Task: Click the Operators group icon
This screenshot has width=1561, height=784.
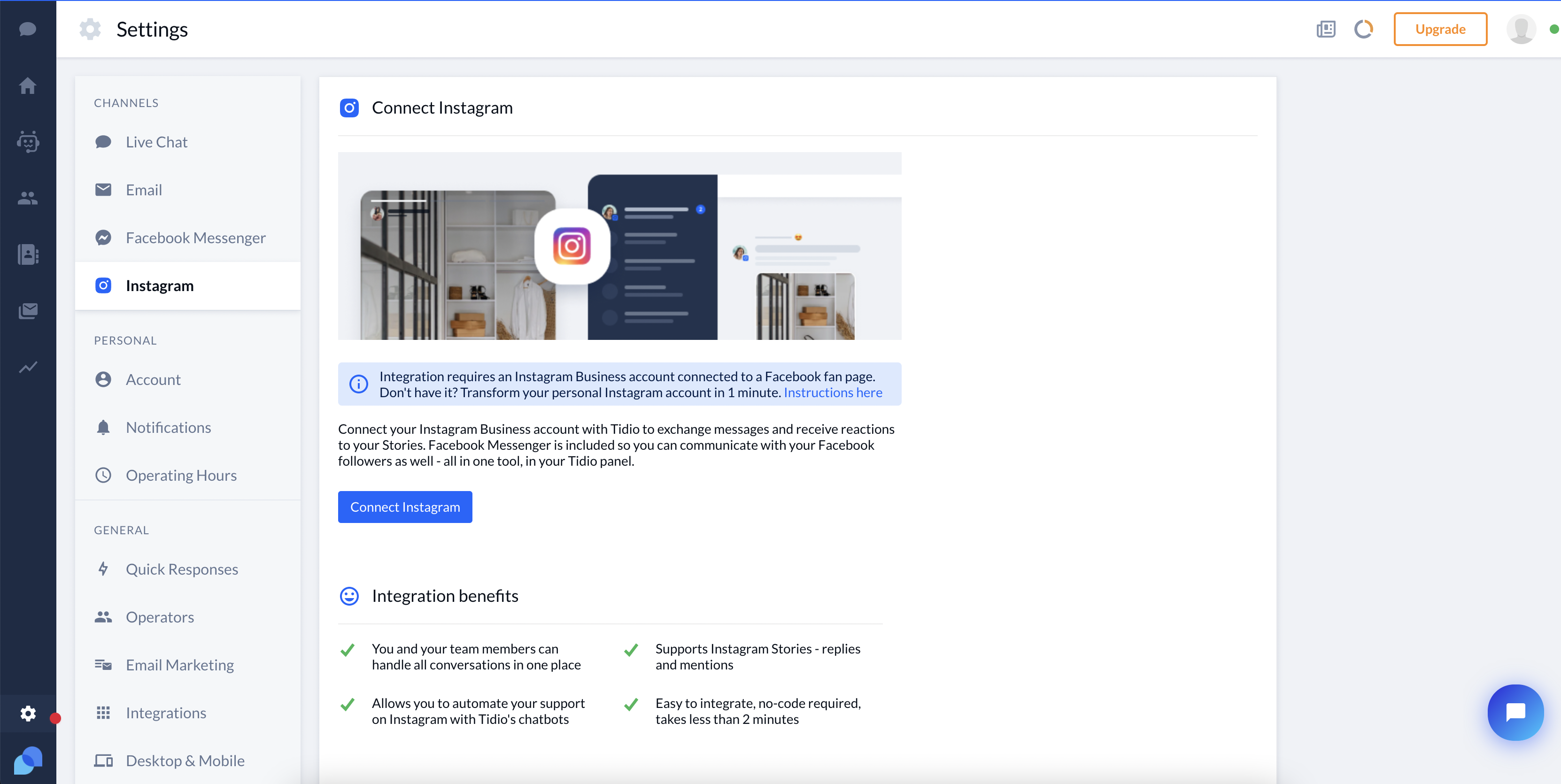Action: [x=103, y=617]
